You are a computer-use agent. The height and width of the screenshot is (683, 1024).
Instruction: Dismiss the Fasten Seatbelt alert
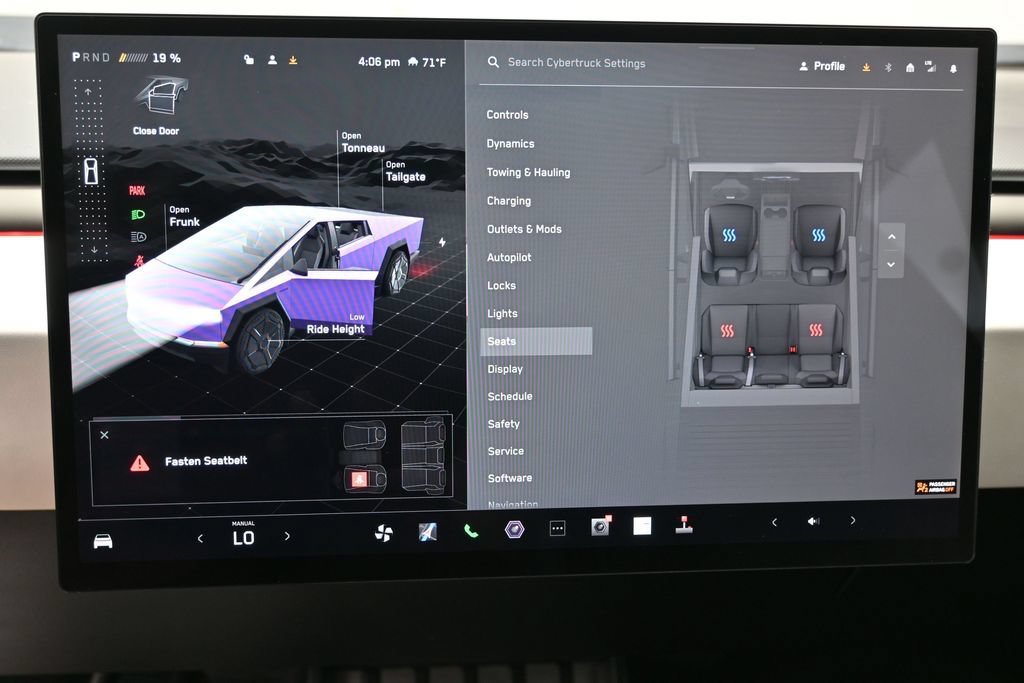[104, 435]
